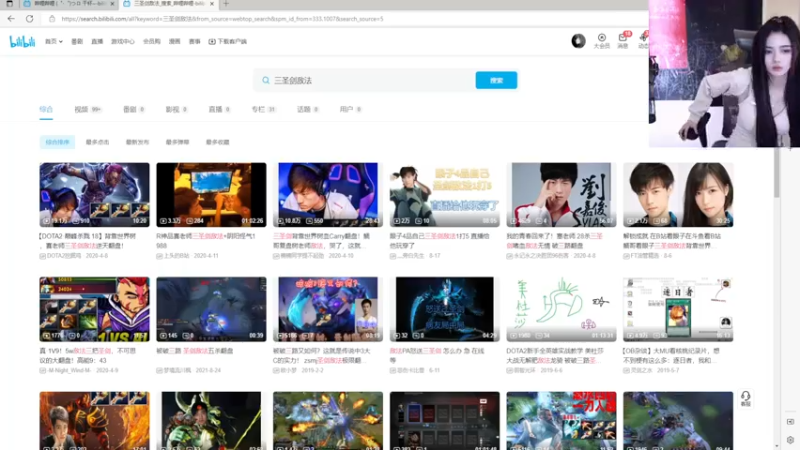
Task: Select the 直播 results tab
Action: click(x=219, y=109)
